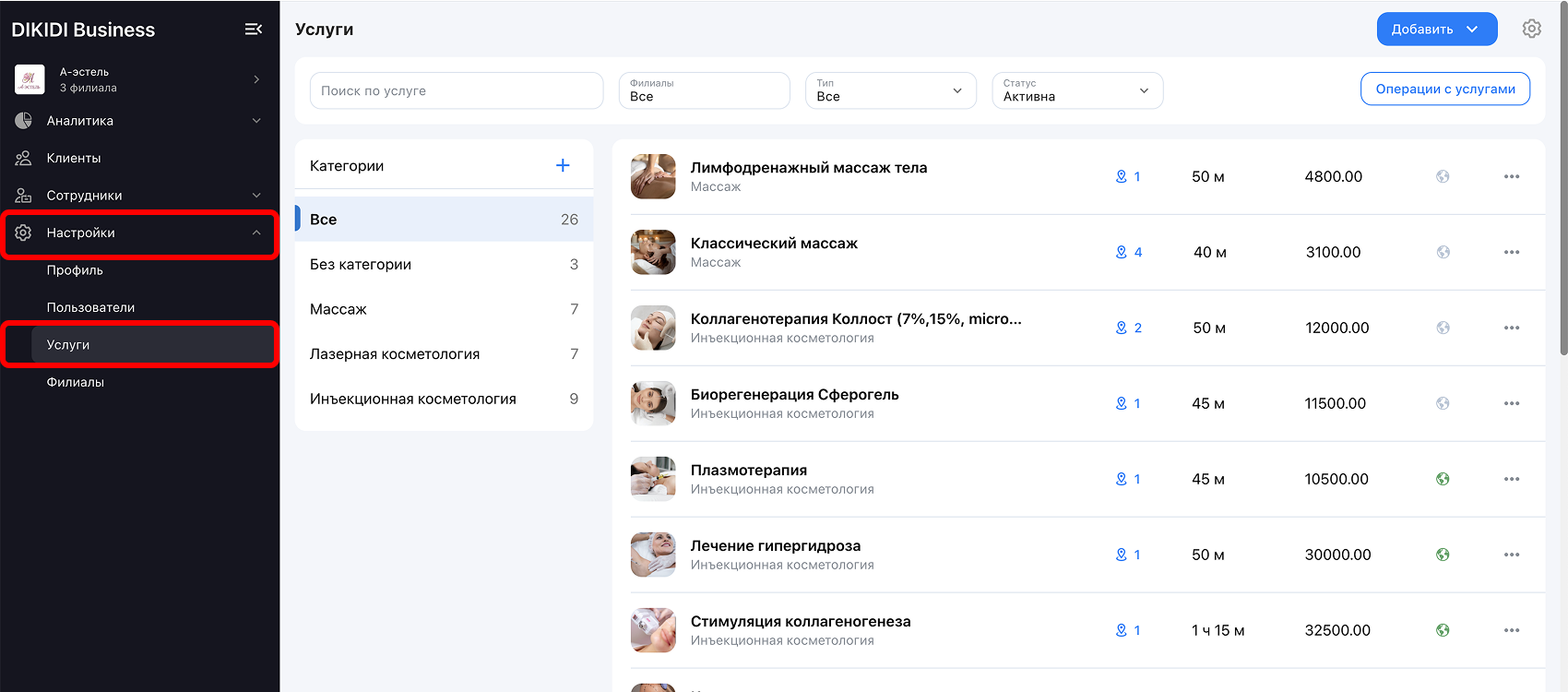Toggle online visibility globe for Лимфодренажный массаж тела

point(1443,176)
